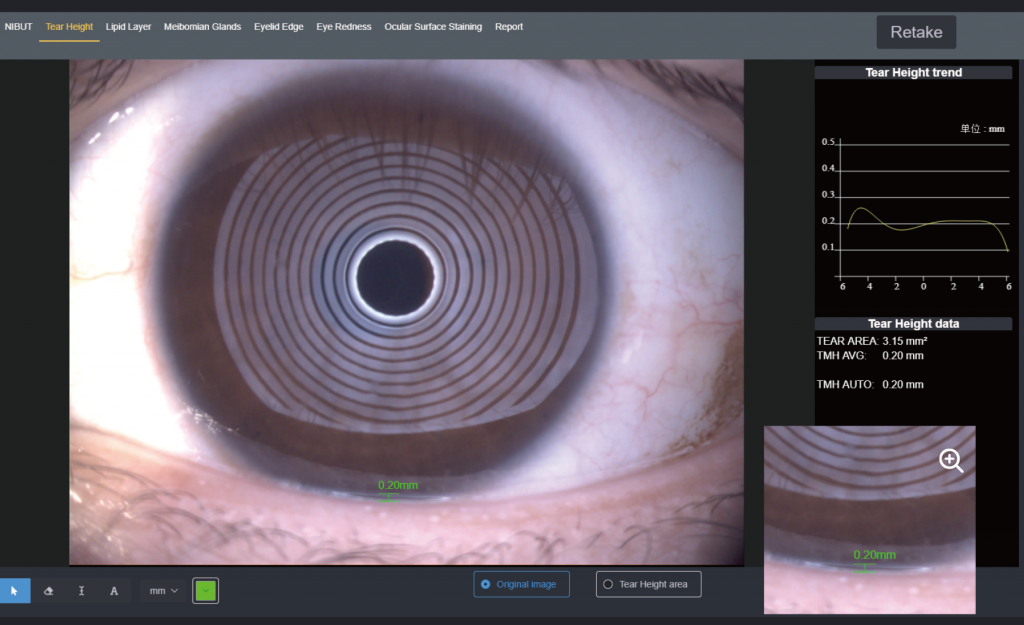The width and height of the screenshot is (1024, 625).
Task: Select the eraser tool
Action: [x=48, y=590]
